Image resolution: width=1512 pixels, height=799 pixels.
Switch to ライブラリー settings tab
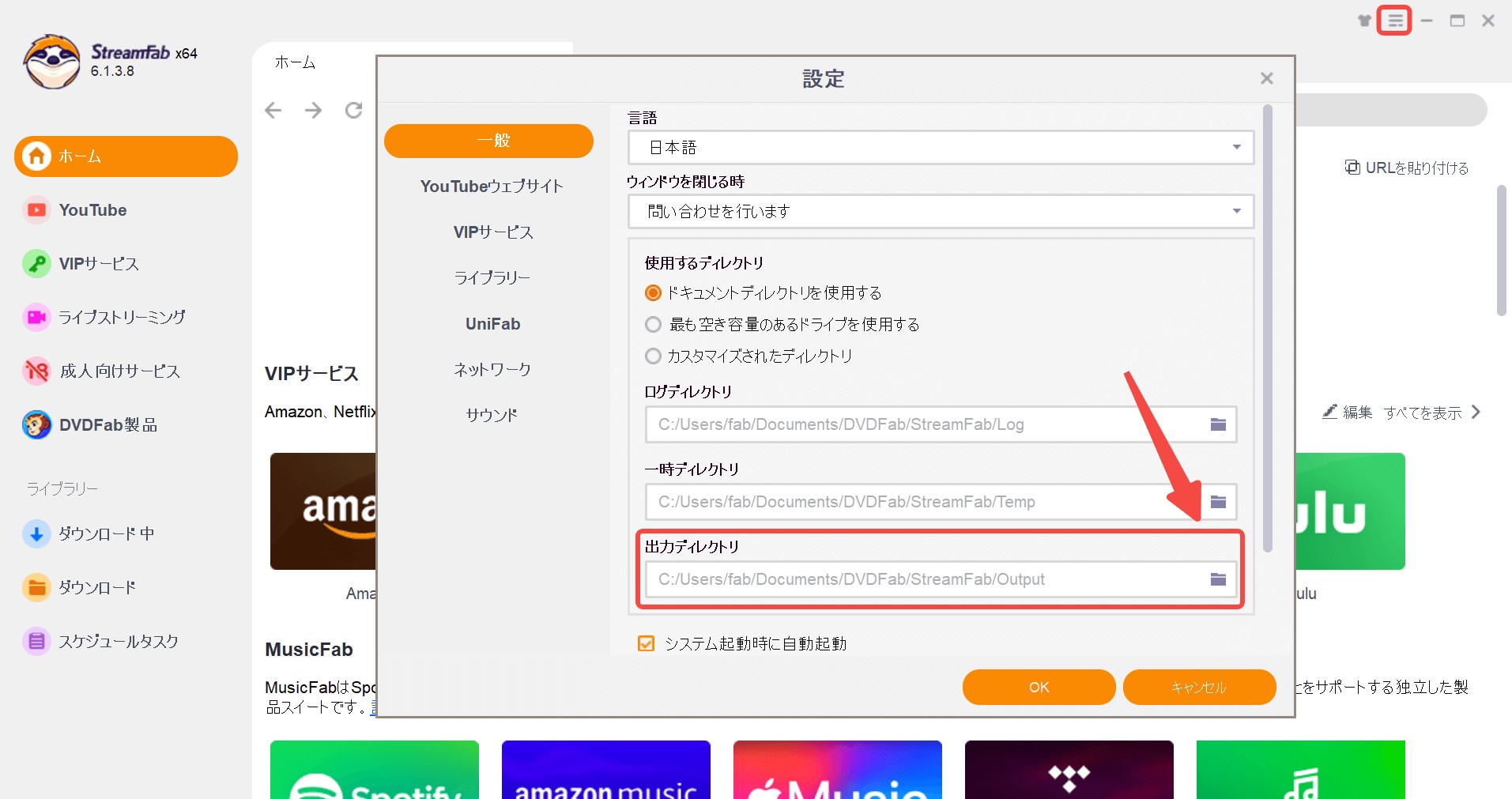coord(492,278)
